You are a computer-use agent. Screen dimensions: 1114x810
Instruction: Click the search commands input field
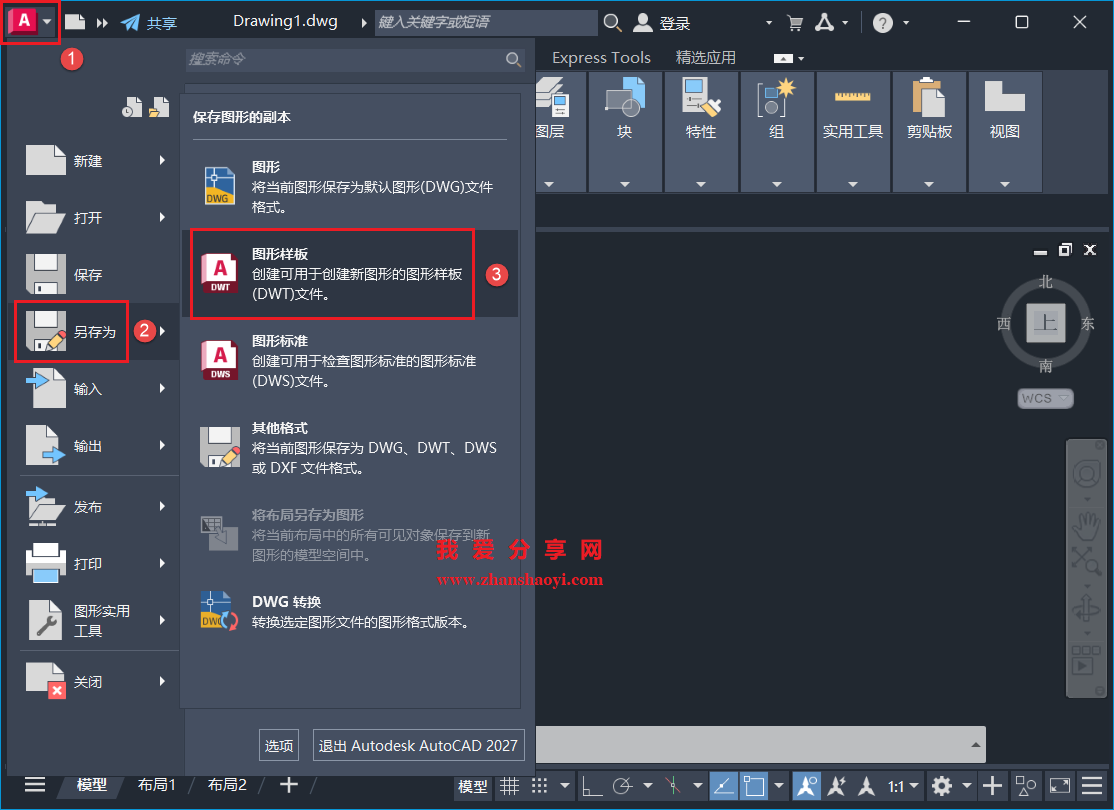355,59
